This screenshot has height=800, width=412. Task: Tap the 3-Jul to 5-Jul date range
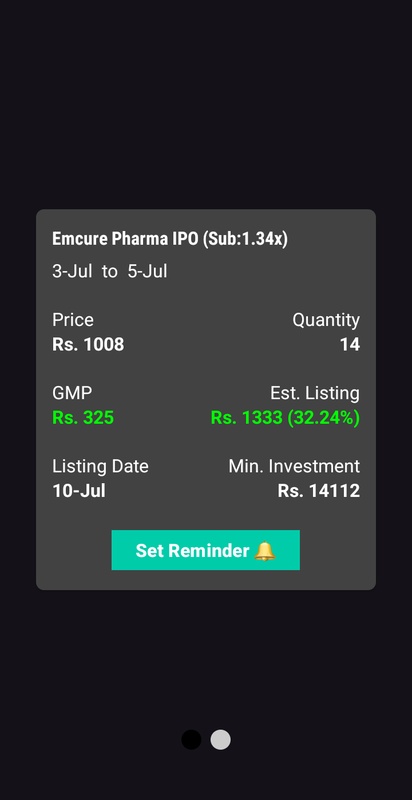pyautogui.click(x=110, y=271)
